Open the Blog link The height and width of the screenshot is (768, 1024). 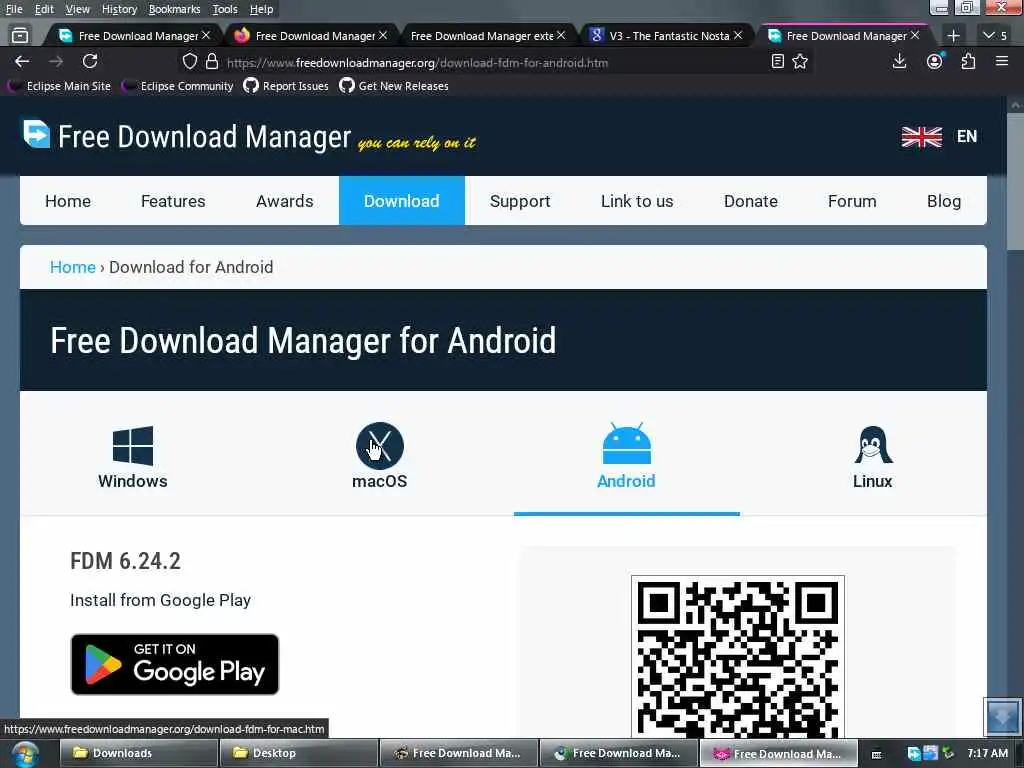944,201
